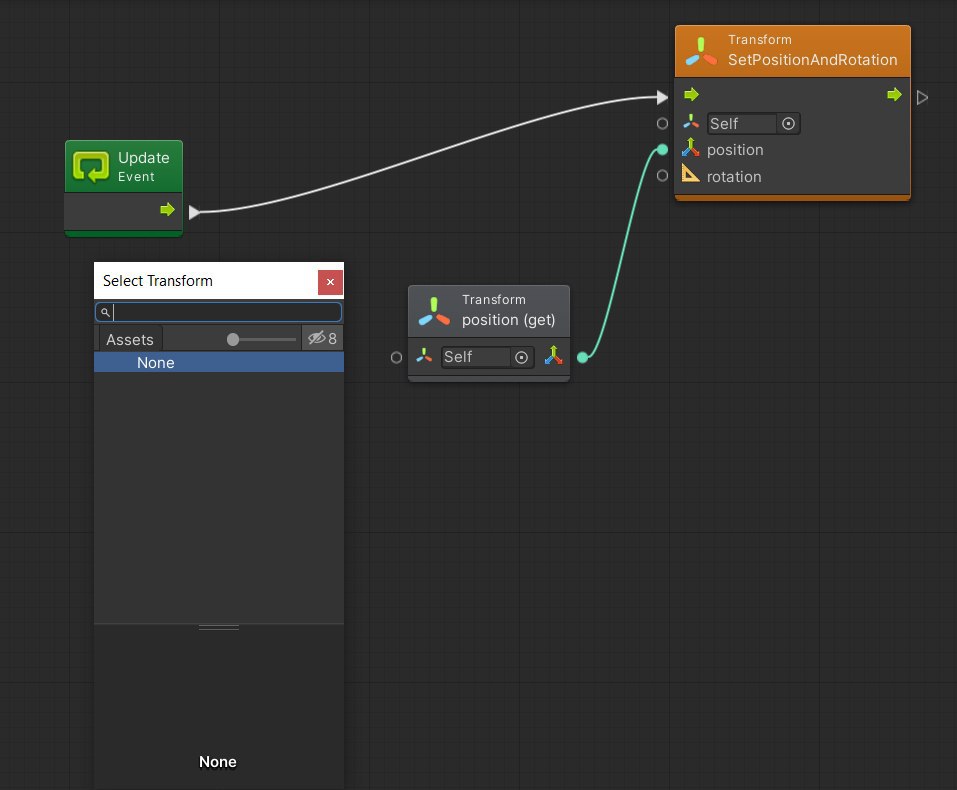Click the Select Transform search field
Screen dimensions: 957x790
(218, 313)
